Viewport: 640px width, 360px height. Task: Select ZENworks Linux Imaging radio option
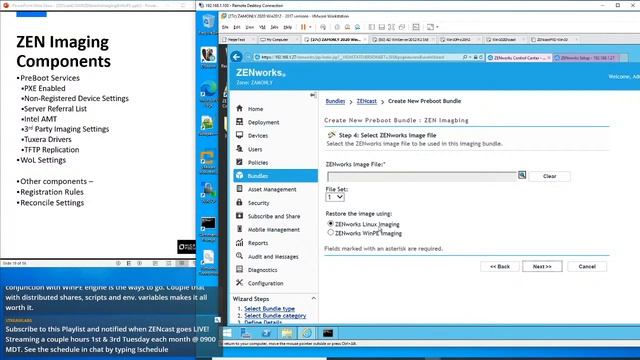coord(331,224)
